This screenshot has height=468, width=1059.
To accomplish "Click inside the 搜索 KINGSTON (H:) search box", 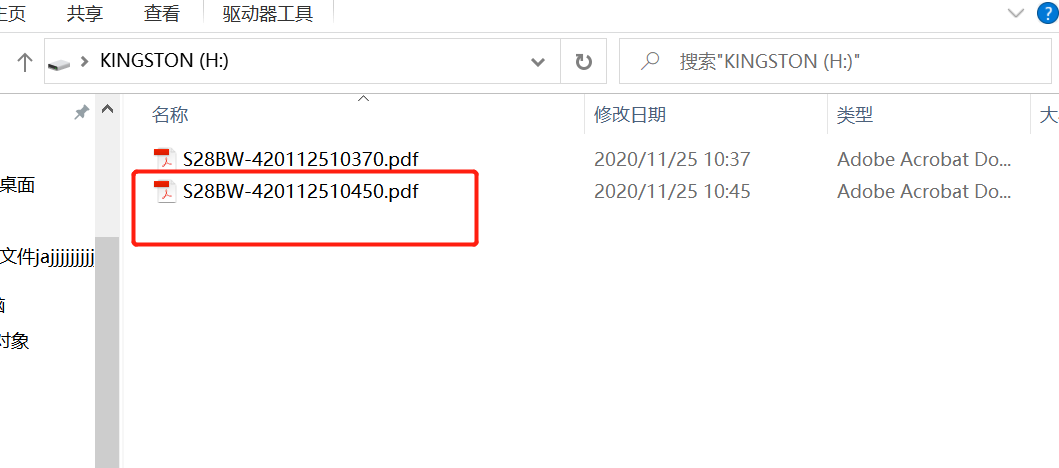I will click(835, 61).
